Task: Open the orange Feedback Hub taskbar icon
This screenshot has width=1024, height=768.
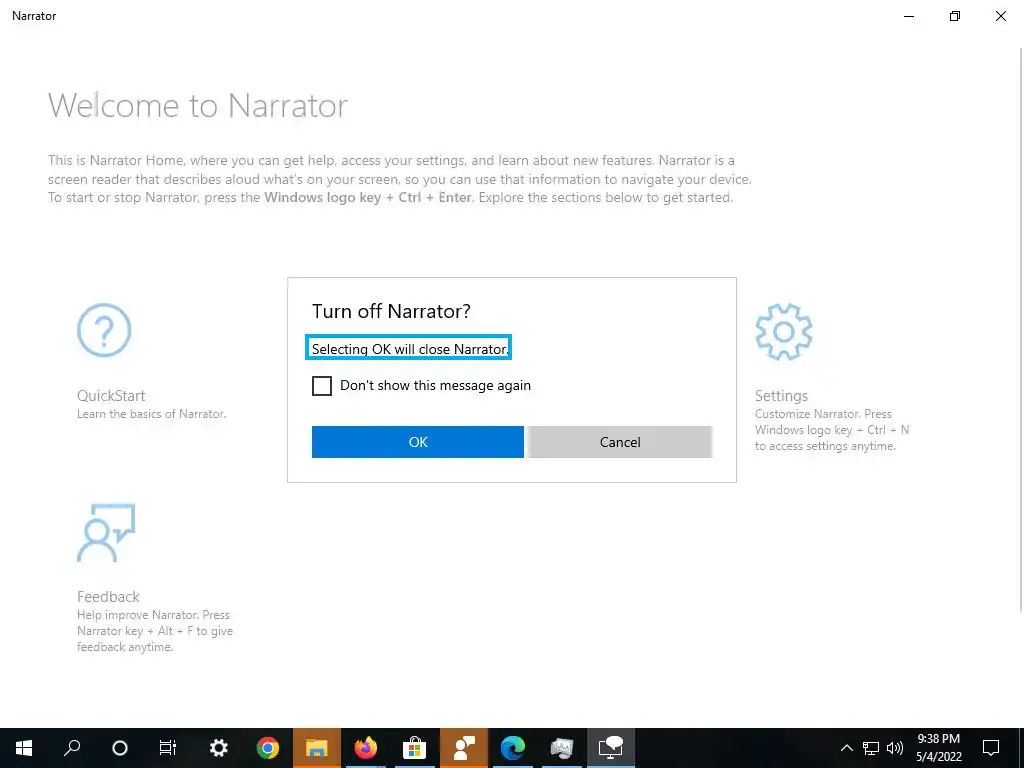Action: point(464,748)
